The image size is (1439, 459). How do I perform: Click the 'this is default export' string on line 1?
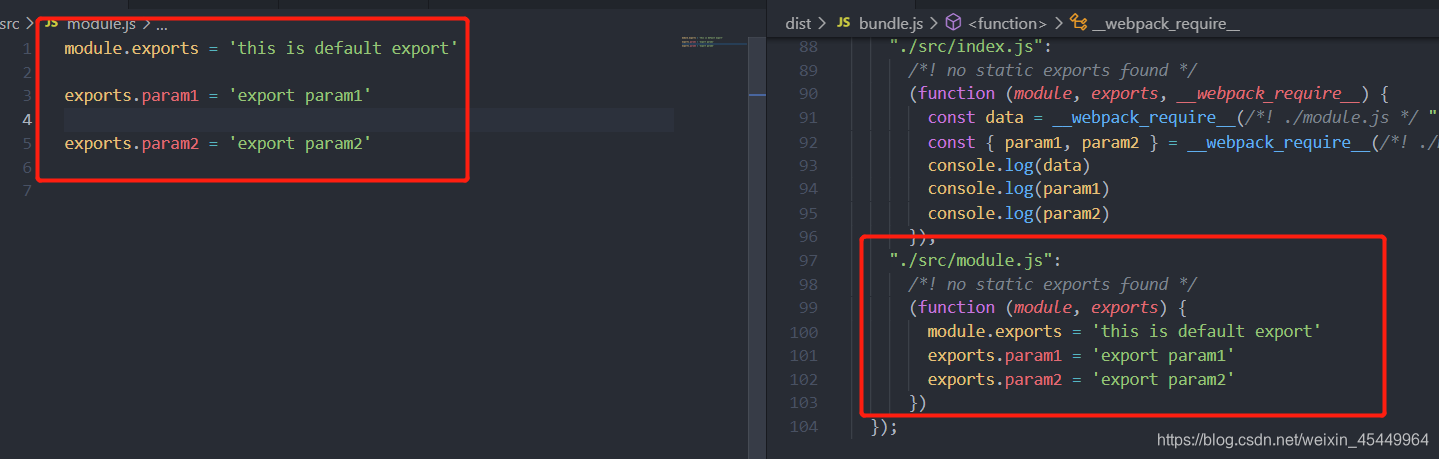344,48
